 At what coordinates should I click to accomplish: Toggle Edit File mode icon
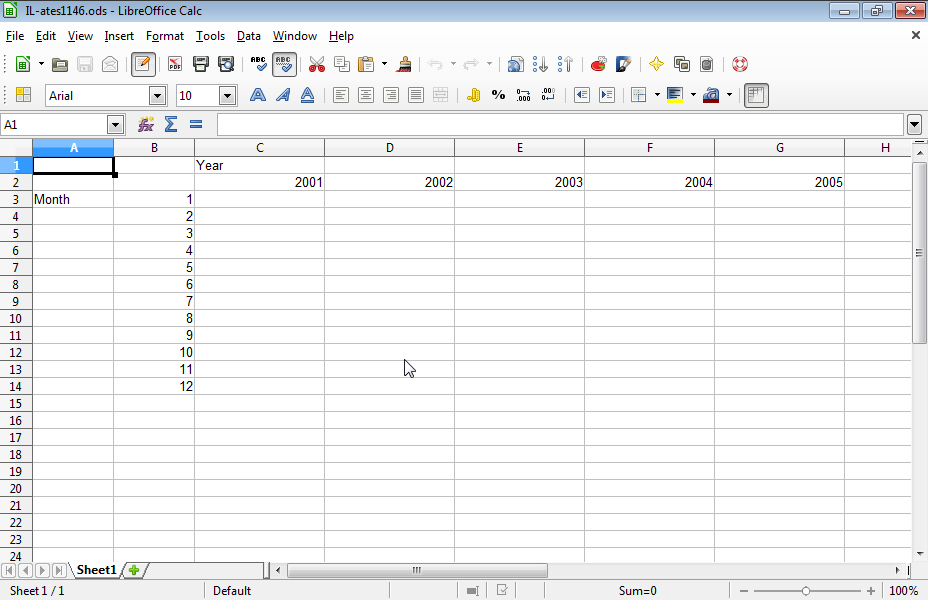143,64
